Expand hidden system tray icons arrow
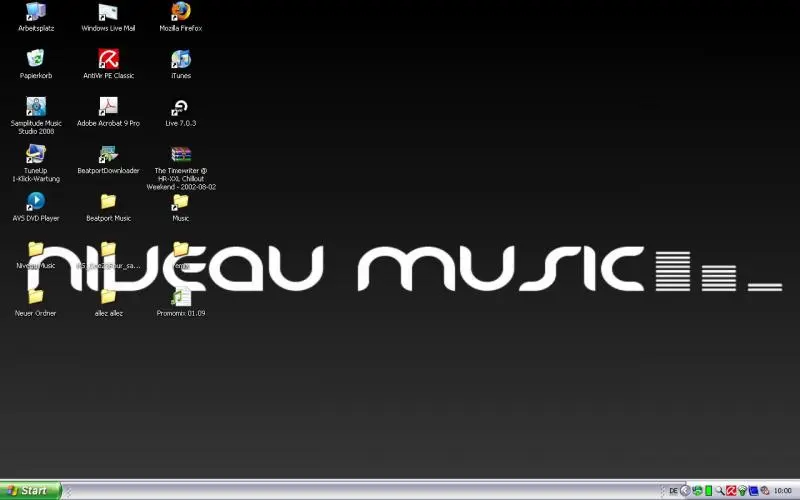Screen dimensions: 800x500 click(x=685, y=490)
